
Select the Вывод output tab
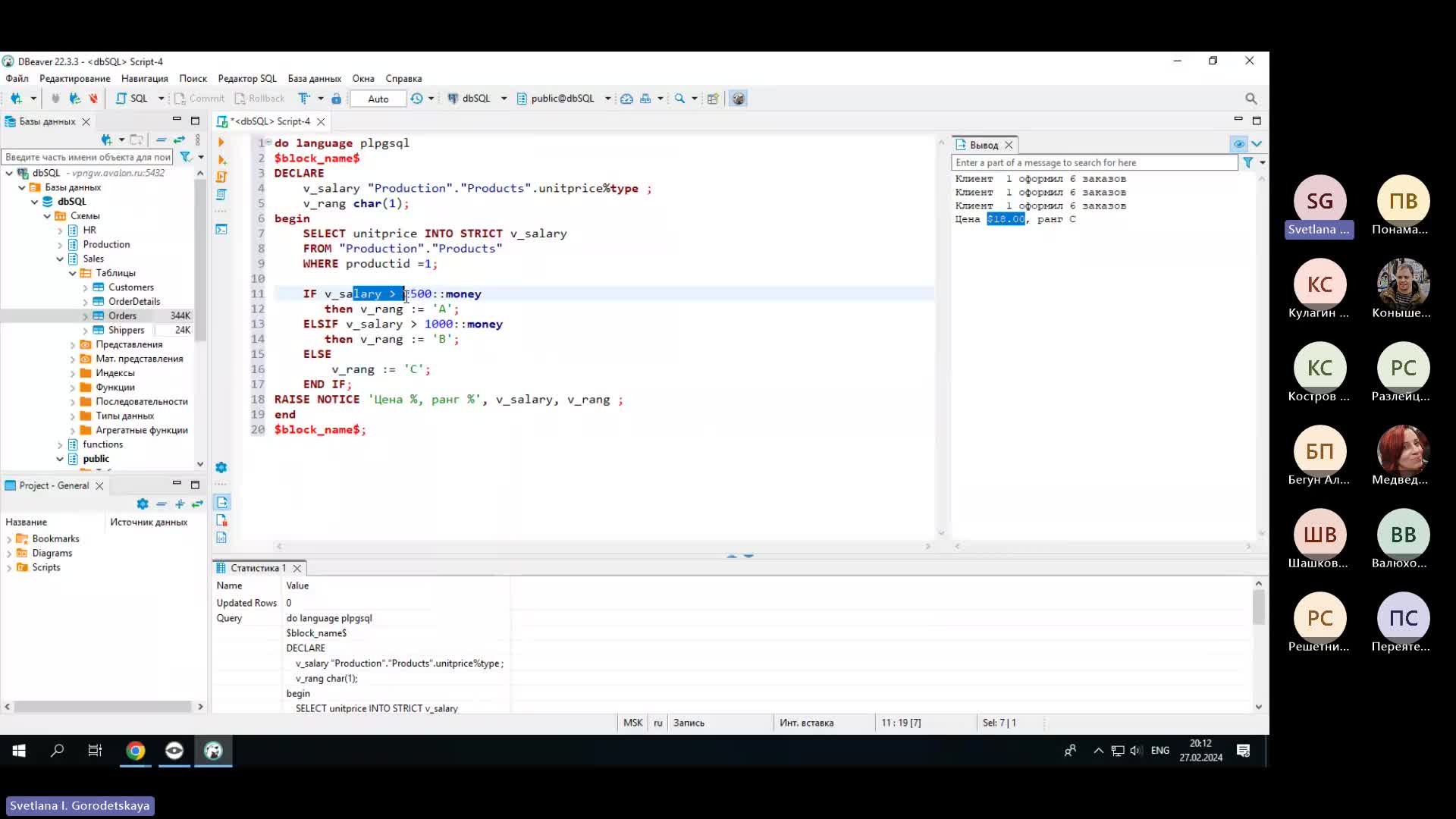click(x=984, y=145)
